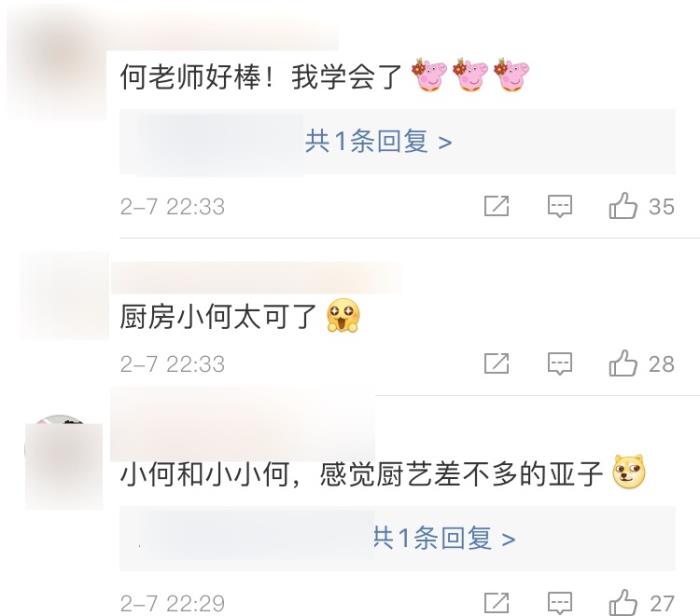Open the third commenter's avatar
The height and width of the screenshot is (616, 700).
click(x=64, y=463)
